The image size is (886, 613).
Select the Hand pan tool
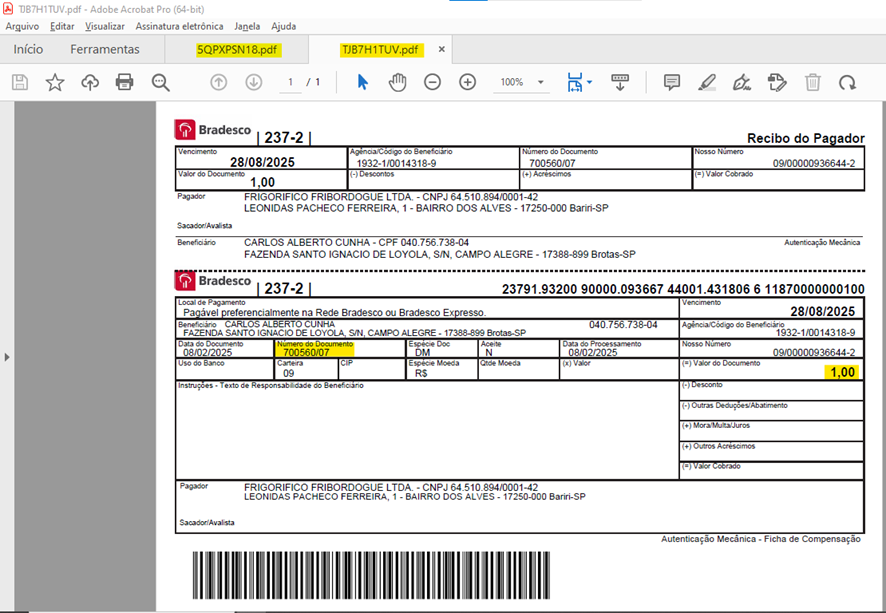(x=398, y=82)
